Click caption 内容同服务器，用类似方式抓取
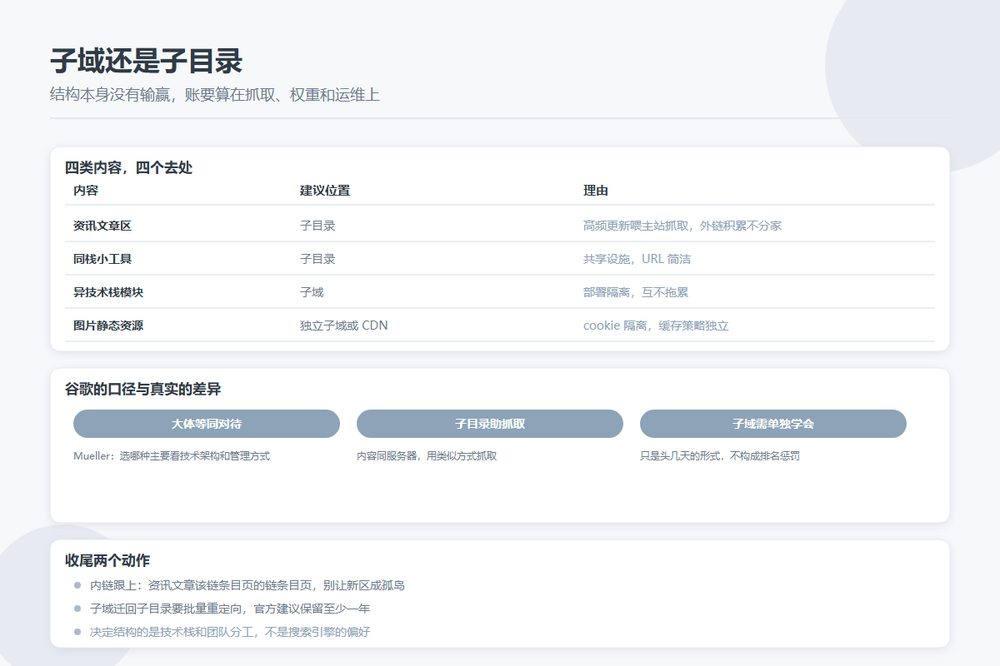Viewport: 1000px width, 666px height. tap(427, 456)
